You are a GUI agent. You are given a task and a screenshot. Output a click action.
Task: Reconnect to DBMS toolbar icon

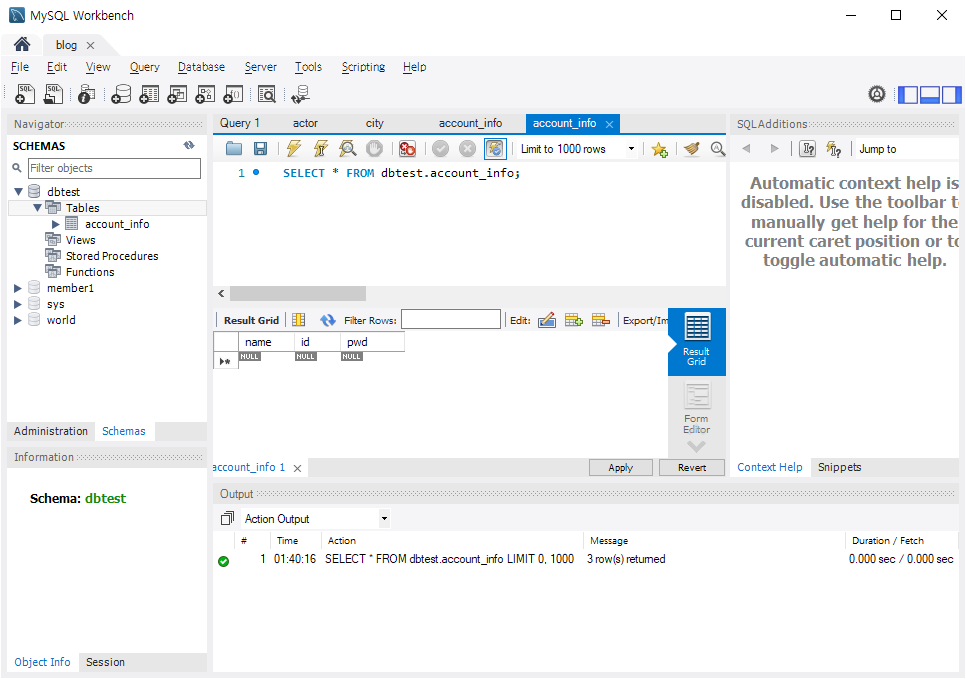tap(300, 94)
